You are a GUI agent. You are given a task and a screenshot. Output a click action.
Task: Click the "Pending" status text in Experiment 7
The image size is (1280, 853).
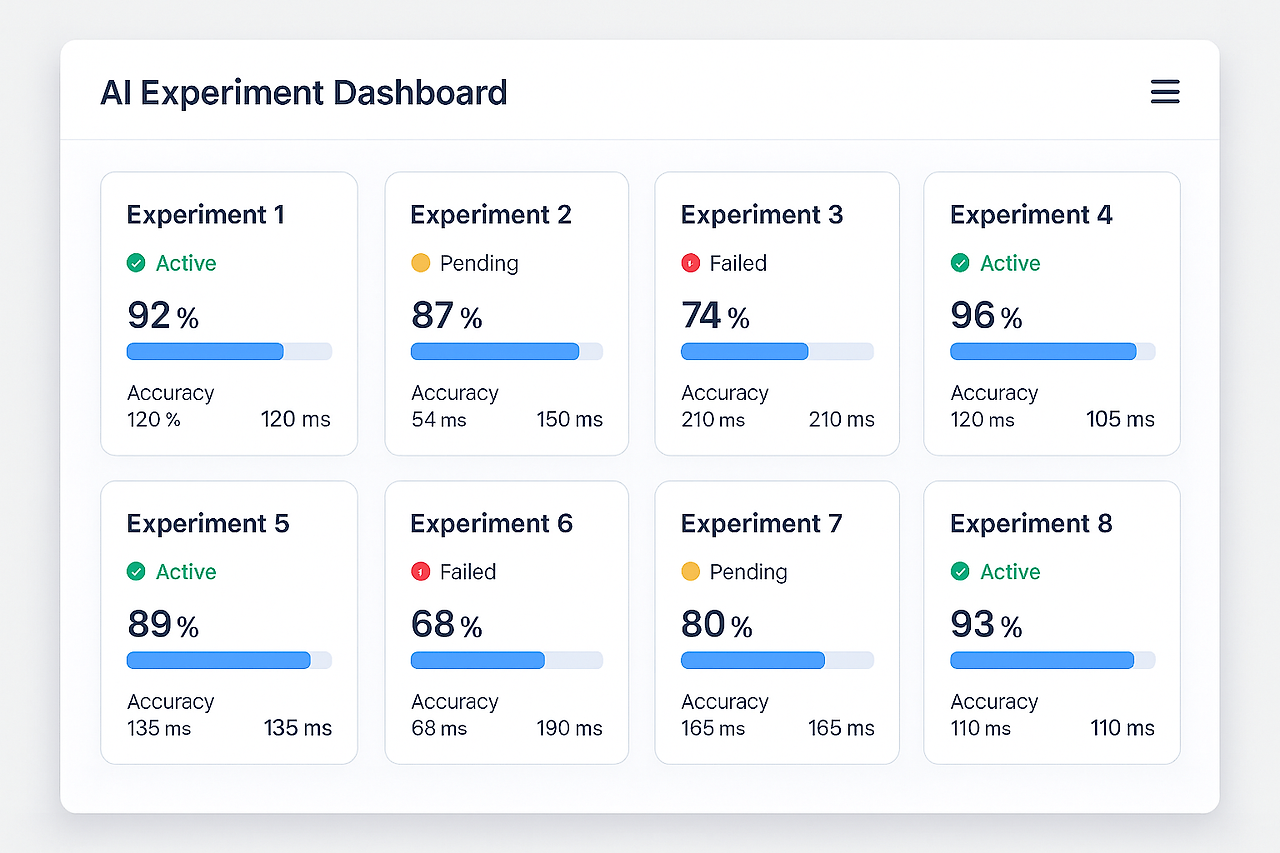coord(748,572)
